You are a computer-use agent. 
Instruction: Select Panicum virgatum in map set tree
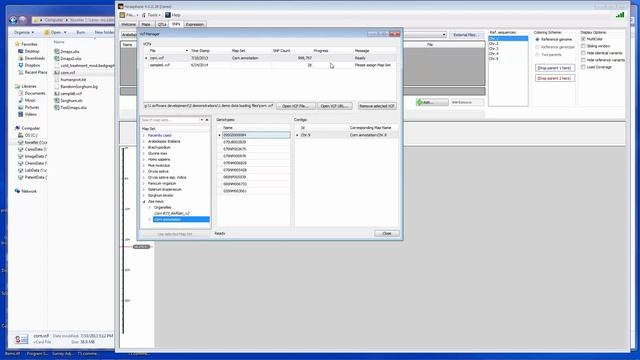pos(162,184)
